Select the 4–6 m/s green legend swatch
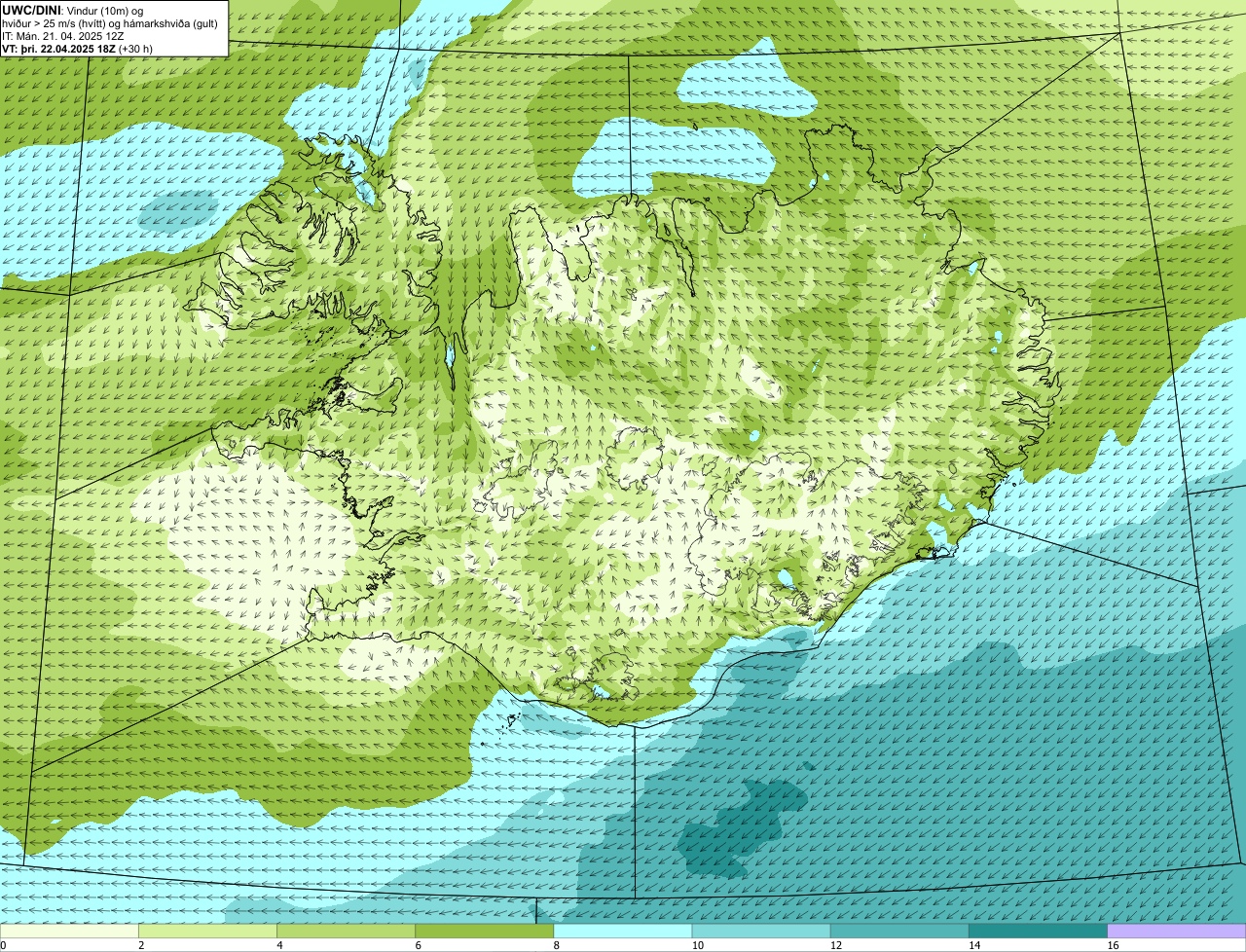 346,931
